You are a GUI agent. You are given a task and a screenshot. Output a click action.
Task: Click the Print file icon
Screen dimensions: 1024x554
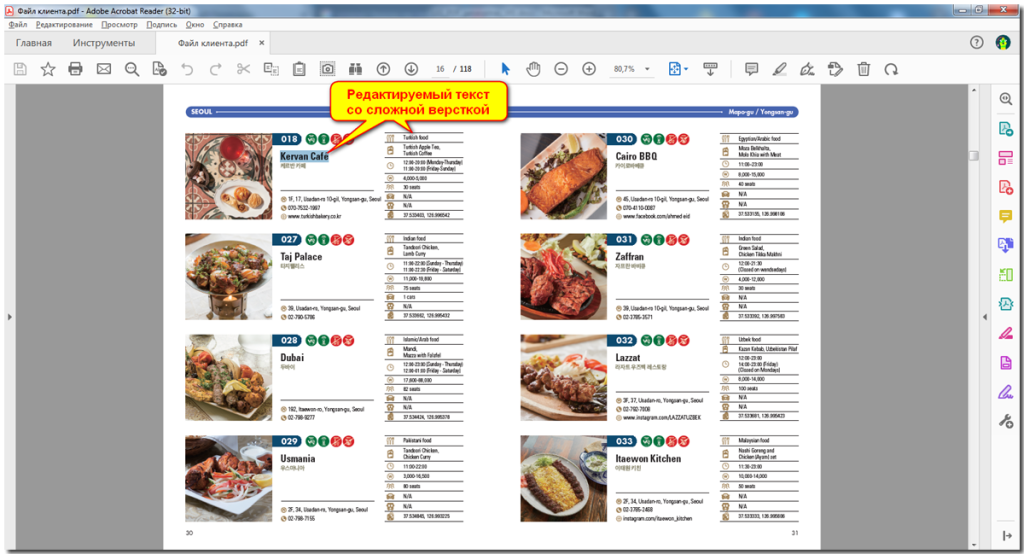tap(75, 69)
